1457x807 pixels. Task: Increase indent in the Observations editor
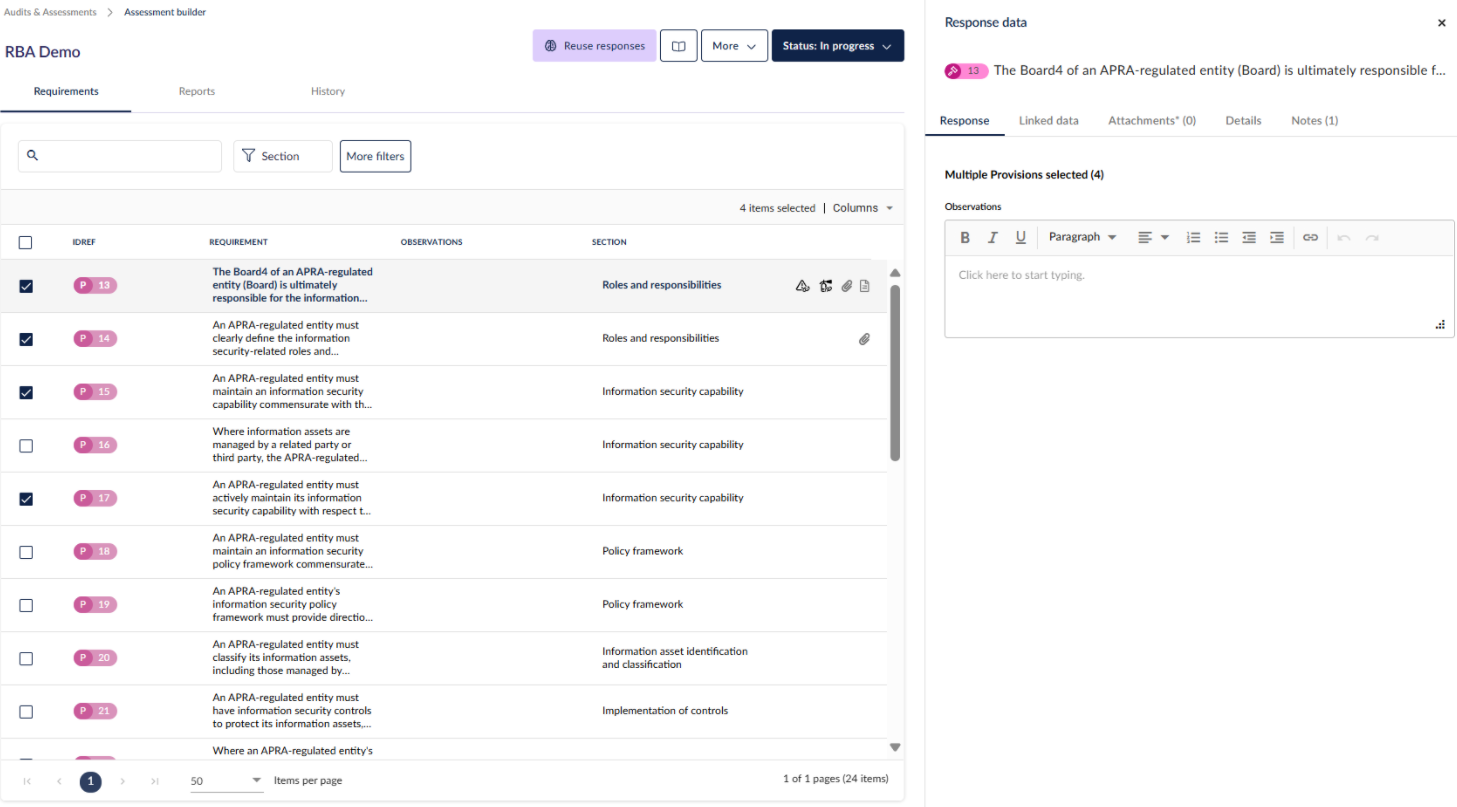coord(1277,238)
